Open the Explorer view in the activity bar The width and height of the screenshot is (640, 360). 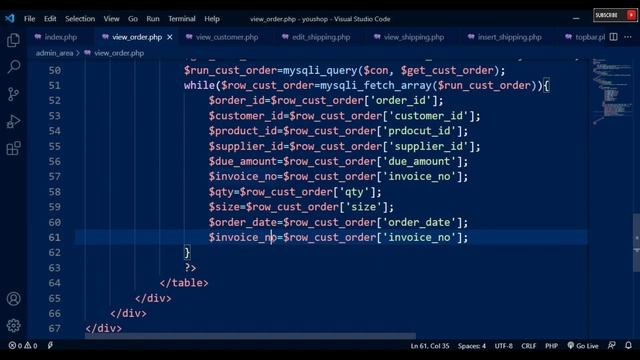pyautogui.click(x=13, y=40)
